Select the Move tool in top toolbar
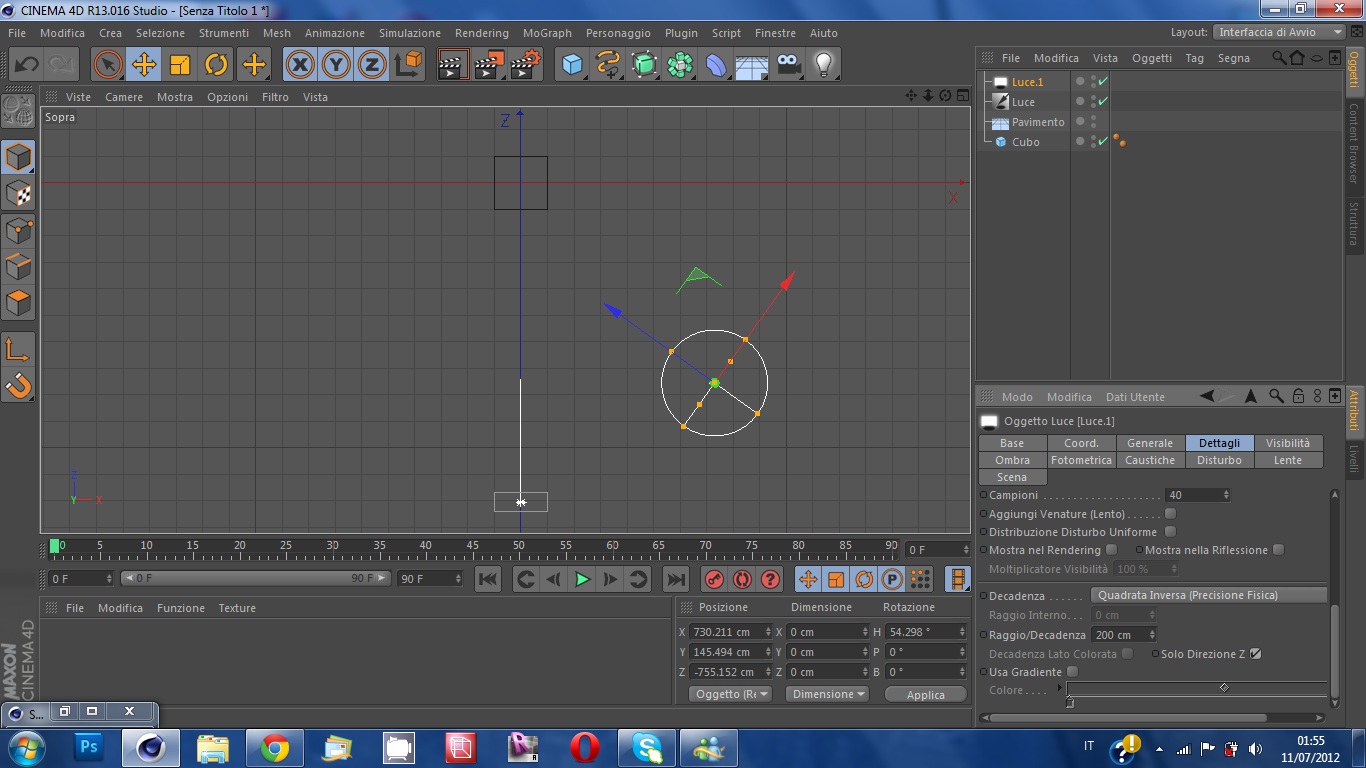Image resolution: width=1366 pixels, height=768 pixels. tap(144, 65)
